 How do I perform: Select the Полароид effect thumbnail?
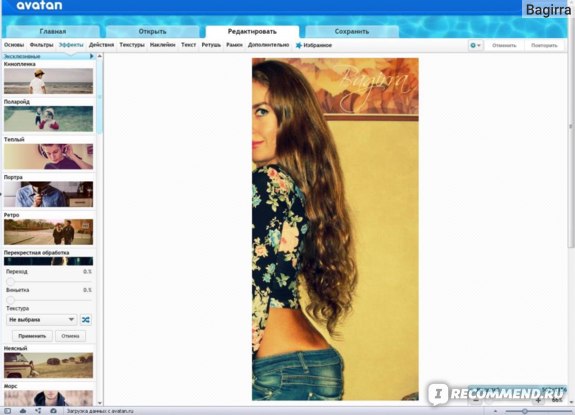[x=48, y=119]
